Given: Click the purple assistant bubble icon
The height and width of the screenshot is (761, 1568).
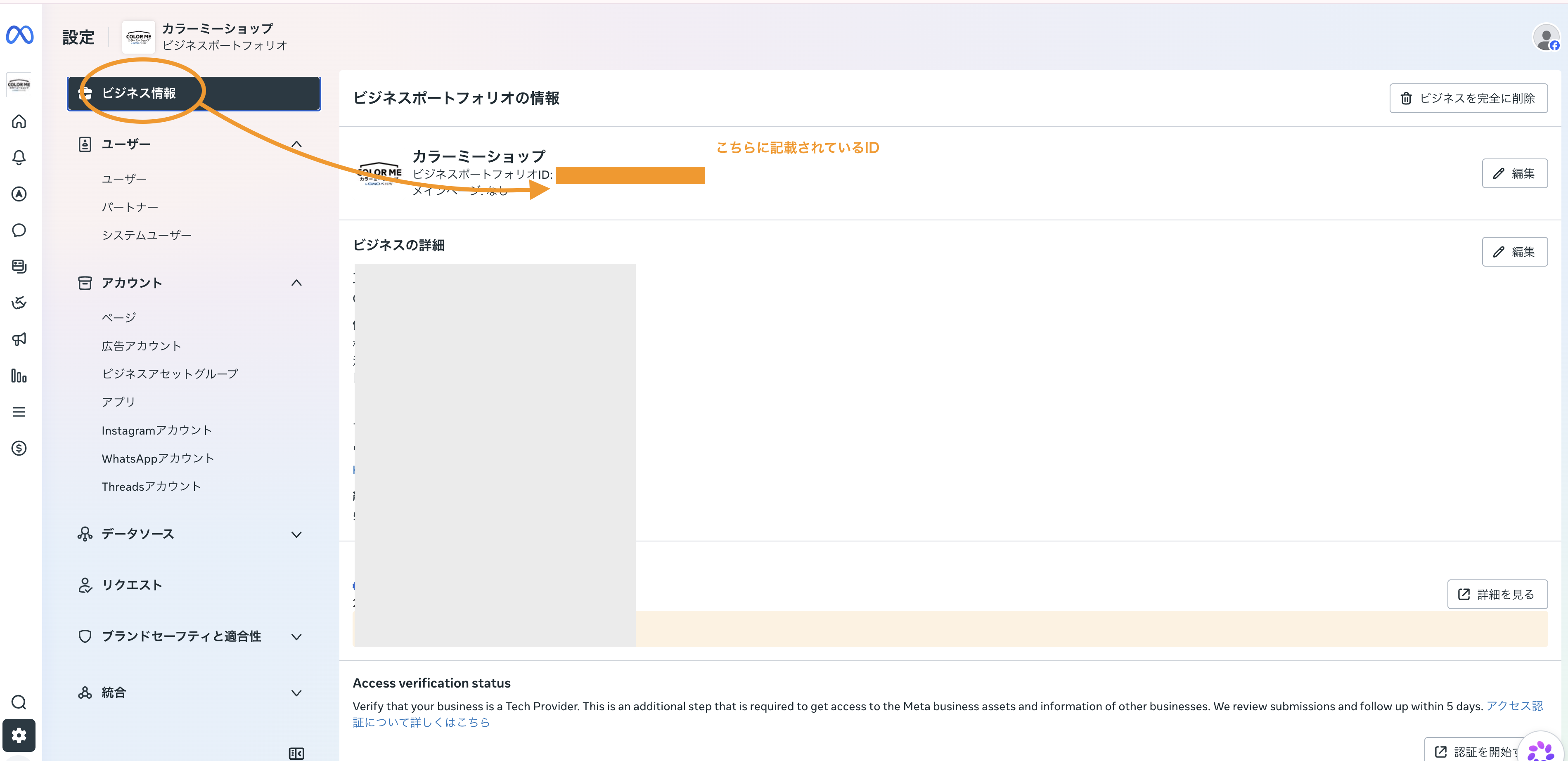Looking at the screenshot, I should pyautogui.click(x=1541, y=751).
